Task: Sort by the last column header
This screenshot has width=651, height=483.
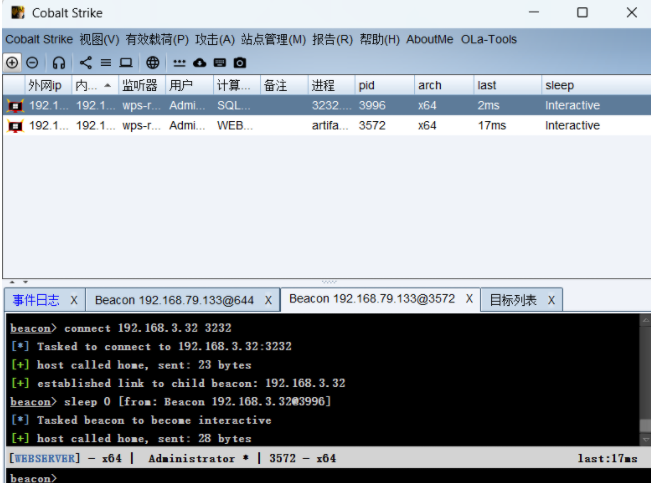Action: coord(507,85)
